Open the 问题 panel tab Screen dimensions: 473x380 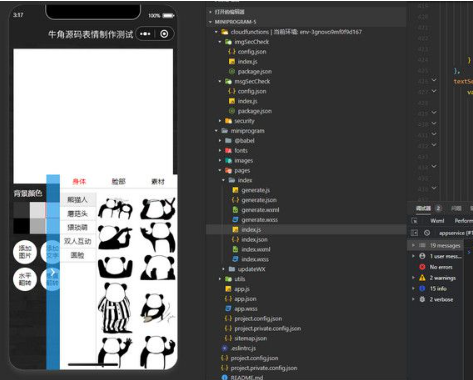456,208
